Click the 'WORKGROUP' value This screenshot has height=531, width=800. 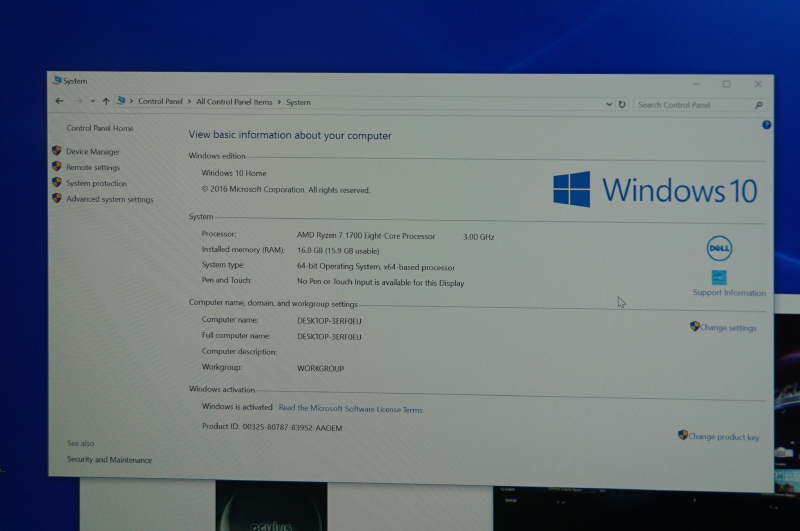pos(320,368)
